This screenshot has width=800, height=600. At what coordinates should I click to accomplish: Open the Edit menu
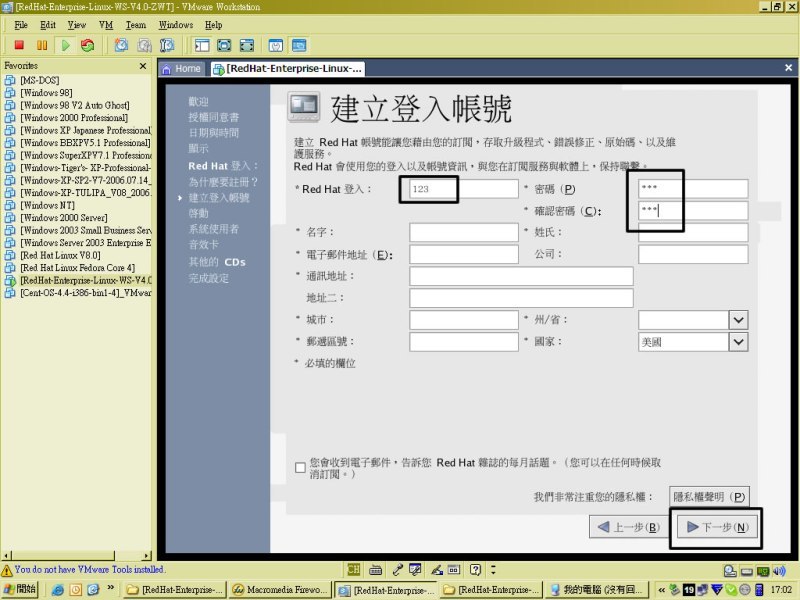pyautogui.click(x=47, y=25)
